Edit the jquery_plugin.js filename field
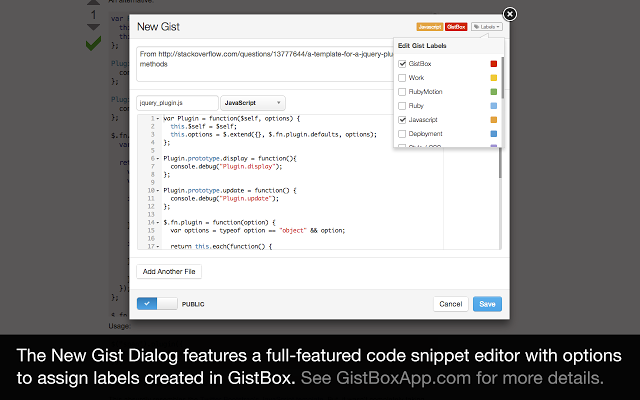This screenshot has height=400, width=640. (177, 103)
